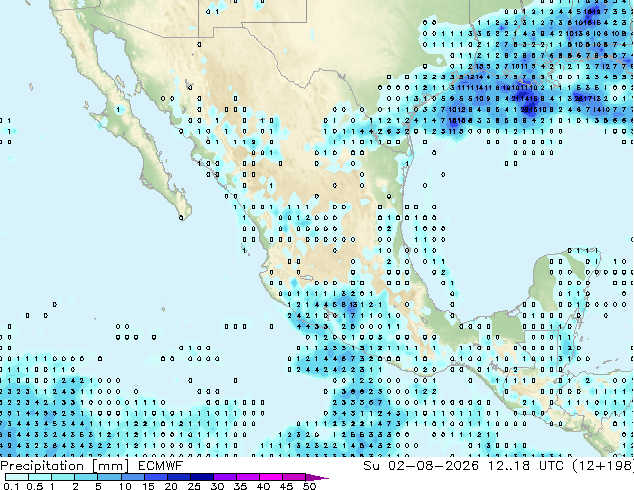Click the "Precipitation" title text
This screenshot has width=634, height=490.
[x=42, y=466]
